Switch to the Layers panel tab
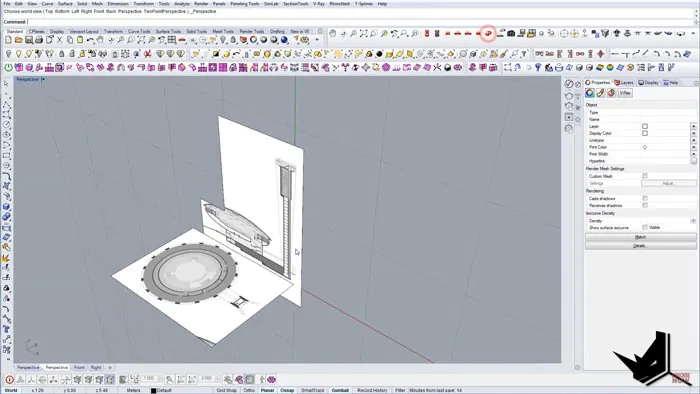Image resolution: width=700 pixels, height=394 pixels. coord(624,83)
